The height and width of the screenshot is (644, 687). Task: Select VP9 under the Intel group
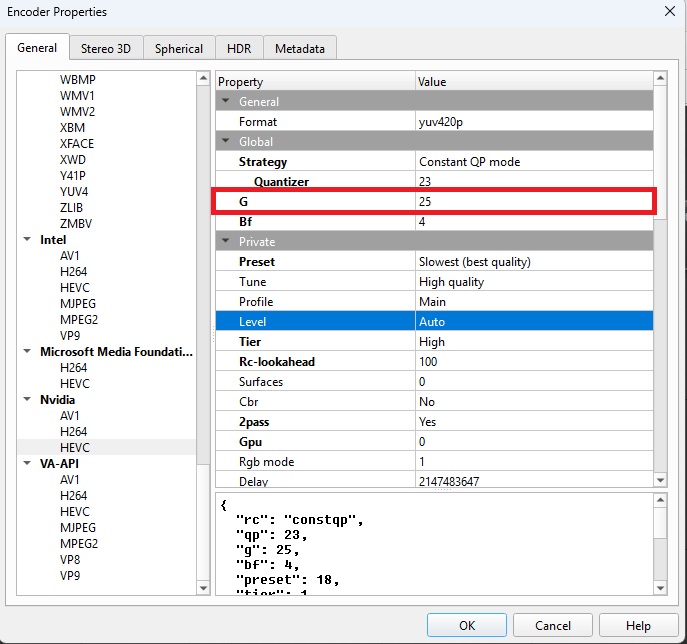pos(70,336)
